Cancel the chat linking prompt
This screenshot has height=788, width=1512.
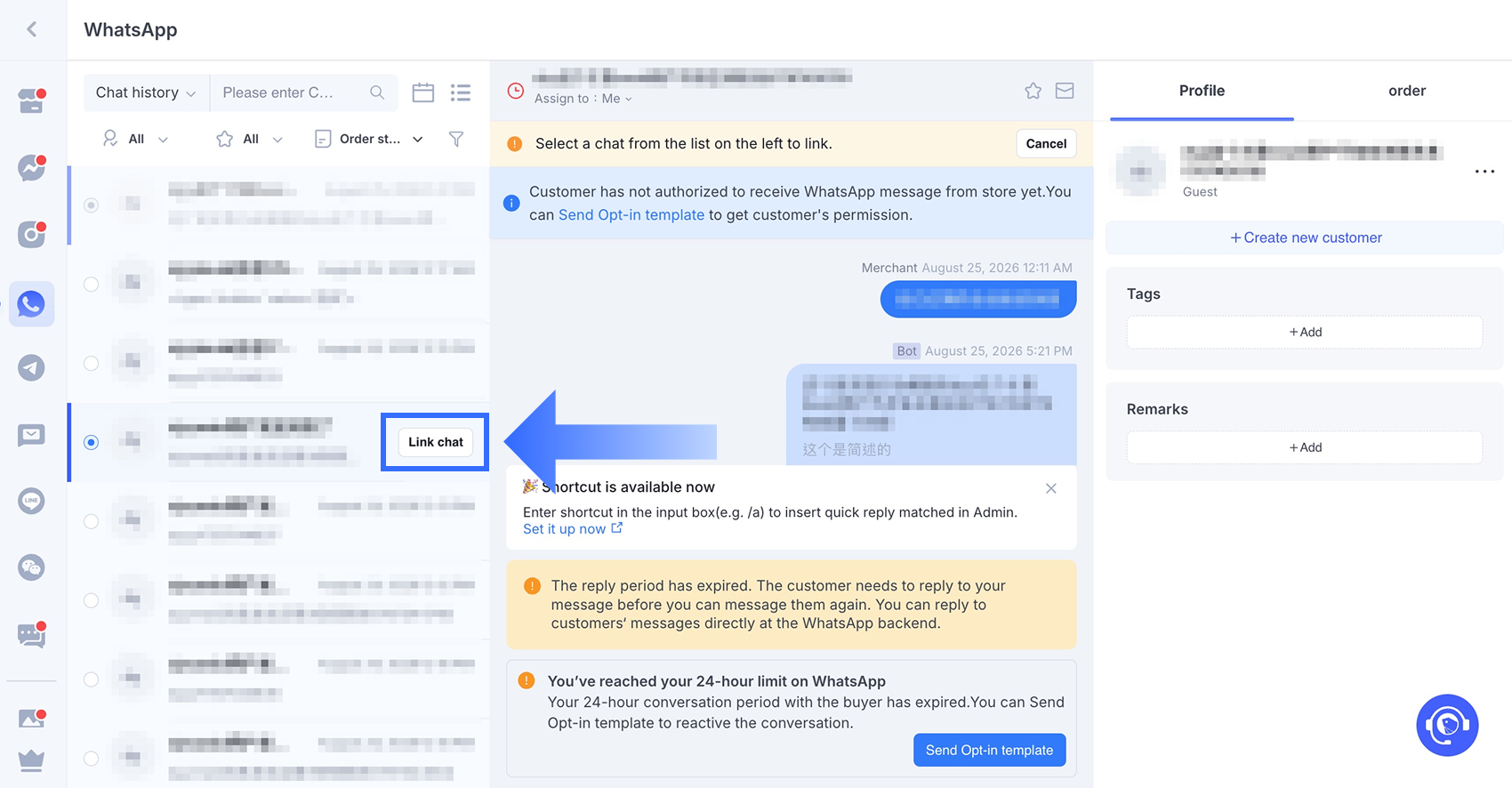pos(1046,144)
